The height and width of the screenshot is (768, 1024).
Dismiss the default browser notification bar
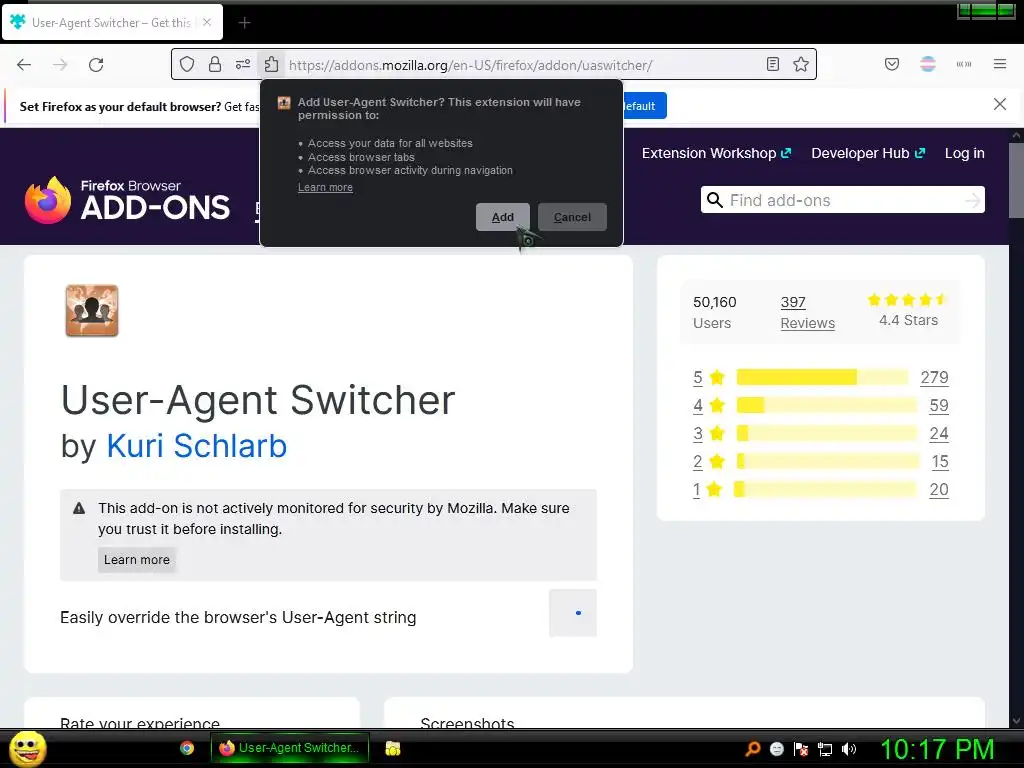pos(1000,104)
